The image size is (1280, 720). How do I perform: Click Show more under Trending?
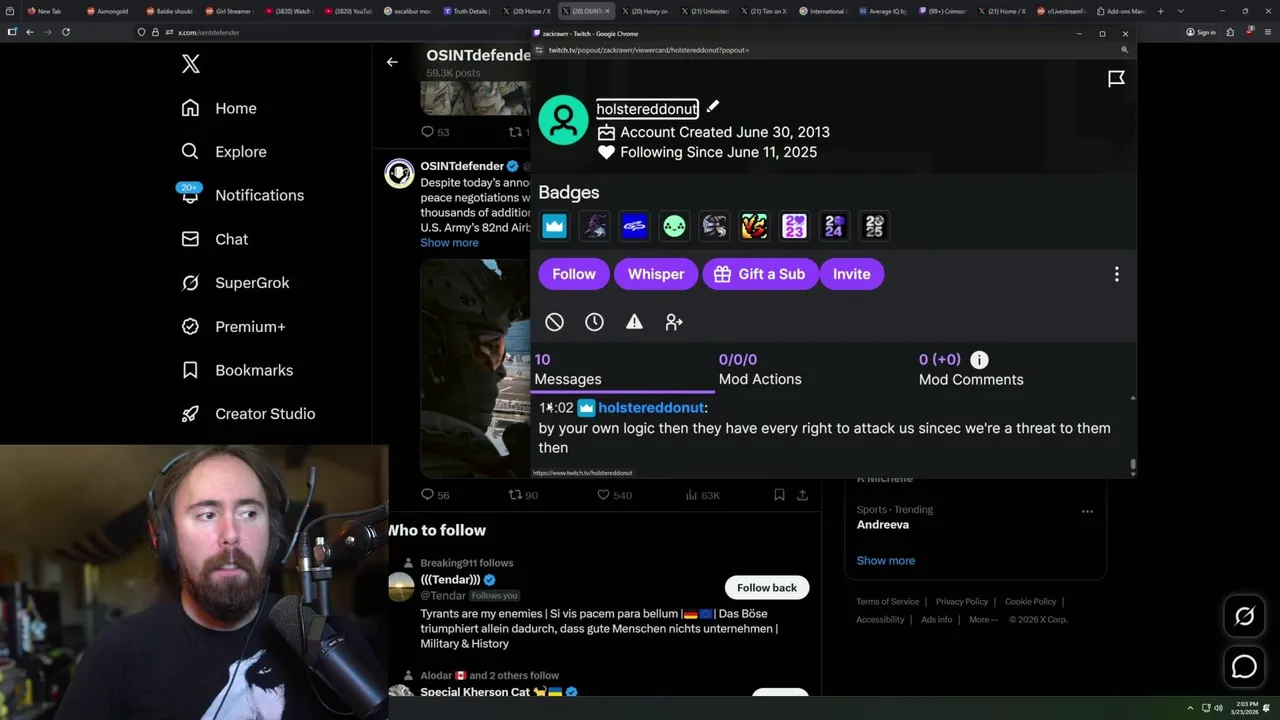[x=885, y=561]
